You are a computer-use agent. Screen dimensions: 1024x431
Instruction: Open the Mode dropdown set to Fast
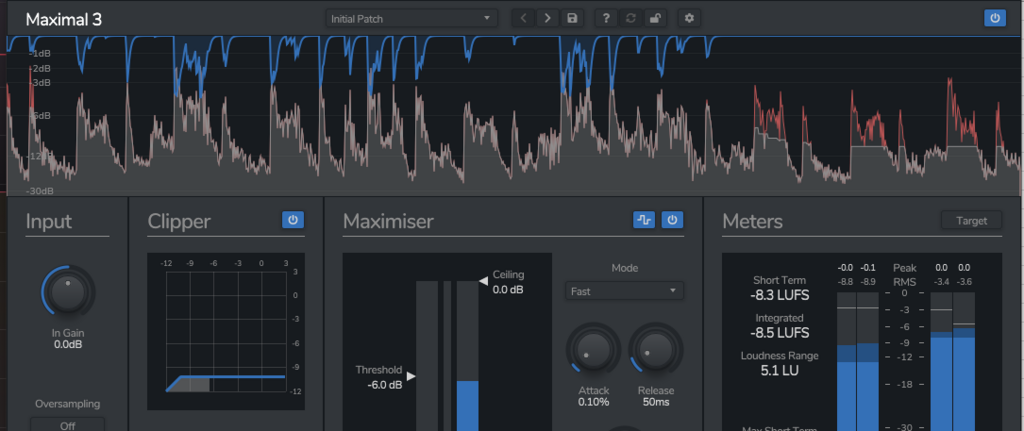click(624, 291)
